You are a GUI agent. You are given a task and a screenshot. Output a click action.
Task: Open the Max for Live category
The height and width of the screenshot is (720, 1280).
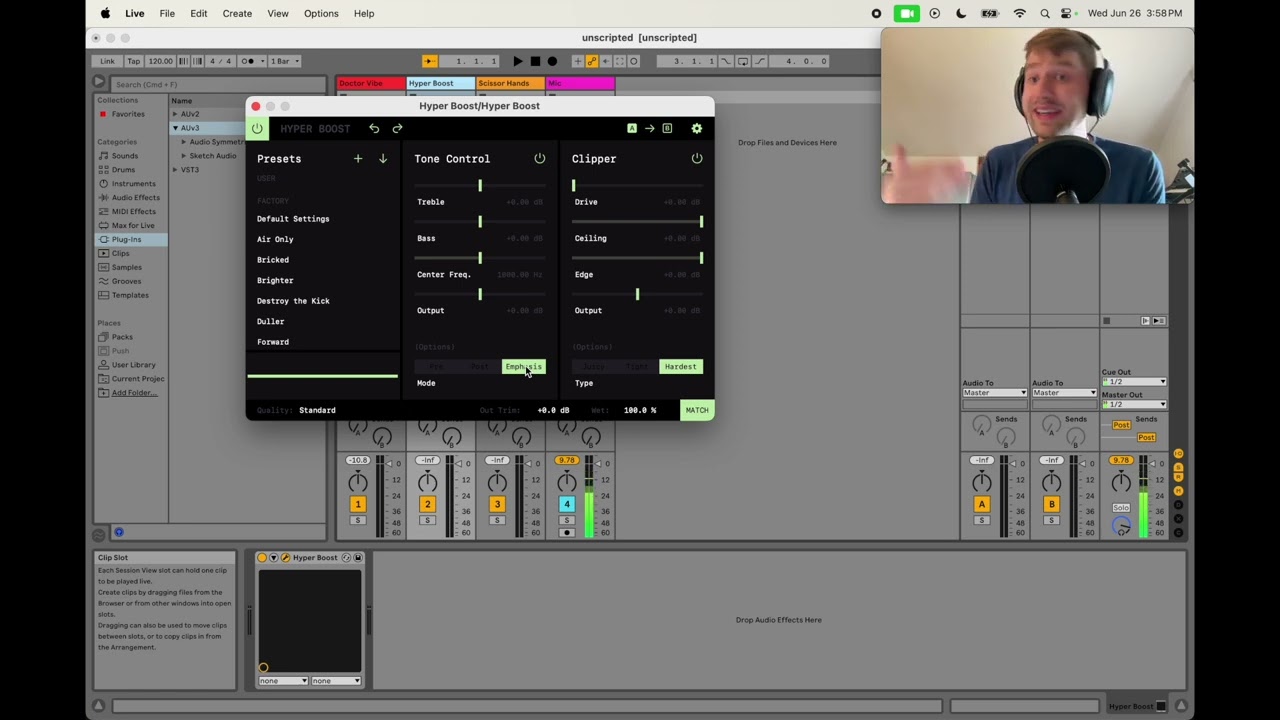point(133,226)
